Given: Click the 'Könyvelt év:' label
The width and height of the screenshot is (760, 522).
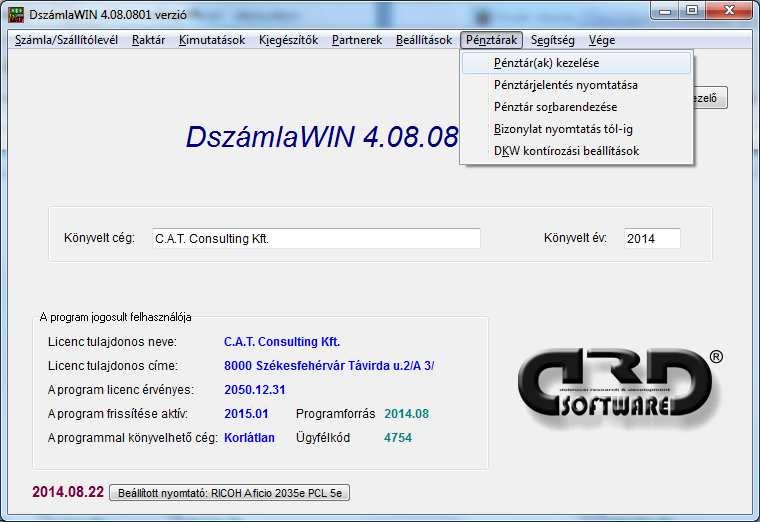Looking at the screenshot, I should [x=575, y=238].
